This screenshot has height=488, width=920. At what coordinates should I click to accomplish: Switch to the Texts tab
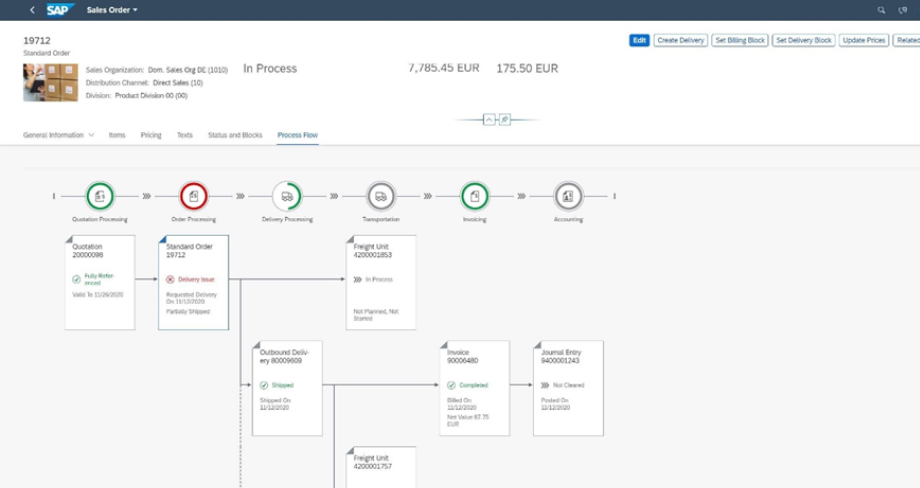(x=185, y=135)
